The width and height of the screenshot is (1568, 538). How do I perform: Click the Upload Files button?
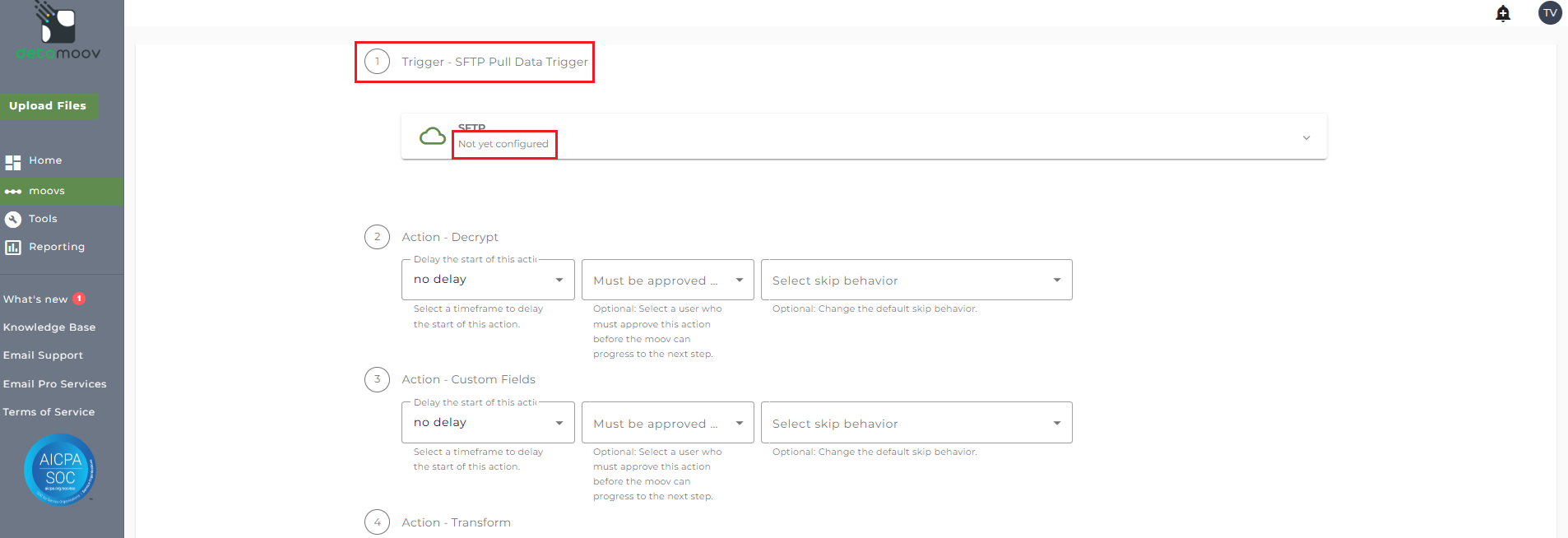coord(48,106)
